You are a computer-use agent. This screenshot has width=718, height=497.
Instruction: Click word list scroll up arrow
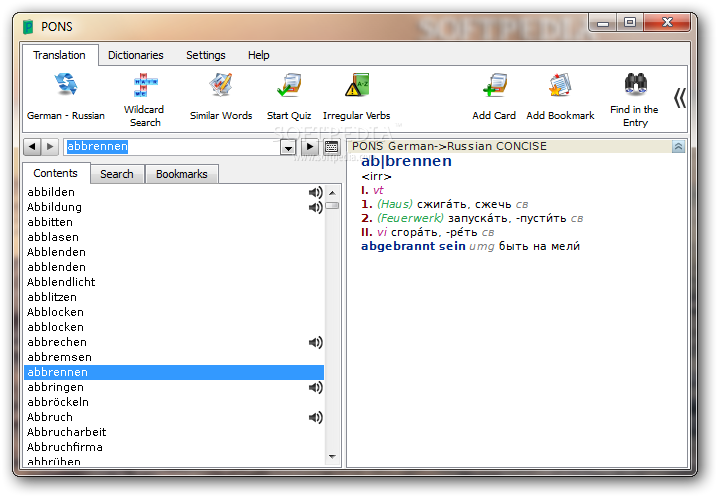(332, 193)
